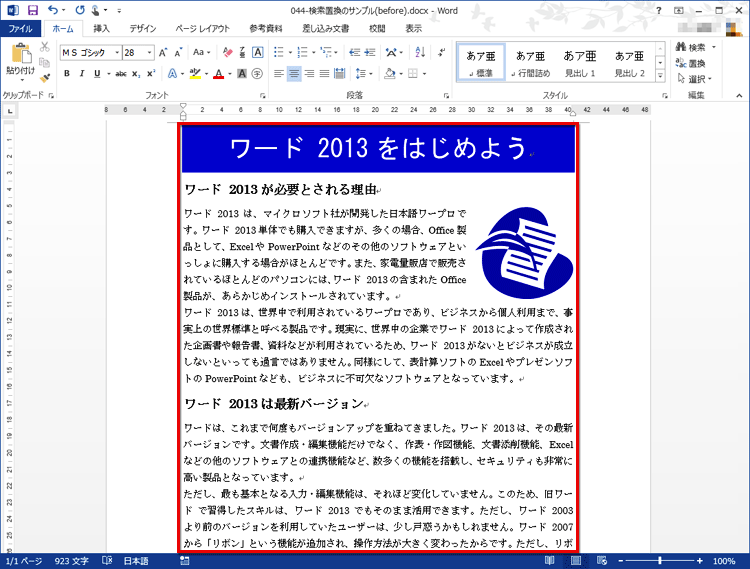
Task: Apply character shading to text
Action: point(242,74)
